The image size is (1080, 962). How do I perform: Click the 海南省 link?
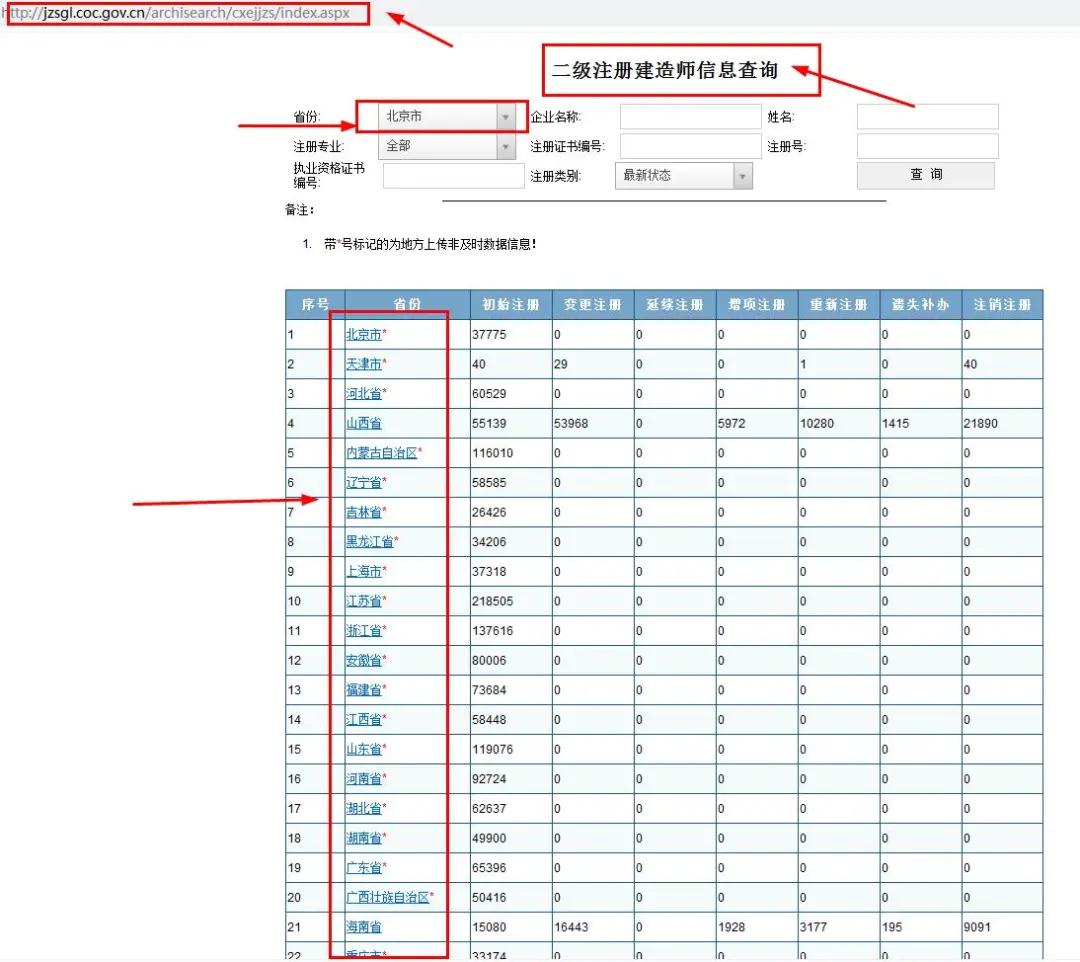364,927
